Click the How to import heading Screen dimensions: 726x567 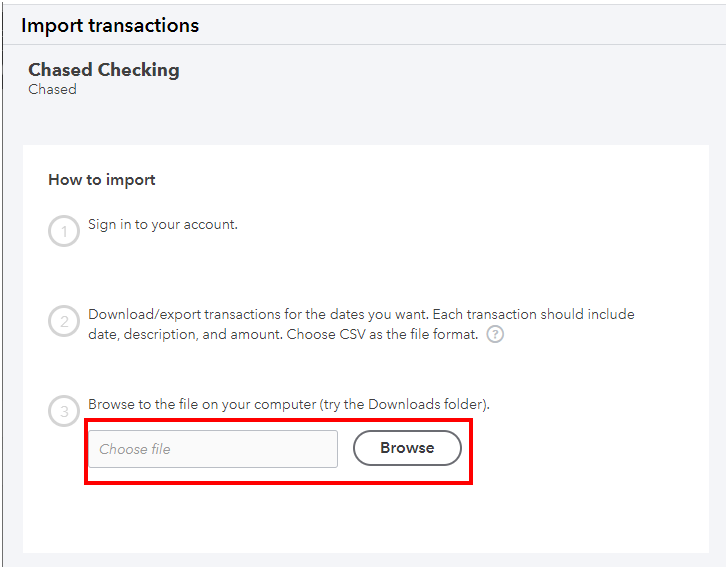[102, 180]
